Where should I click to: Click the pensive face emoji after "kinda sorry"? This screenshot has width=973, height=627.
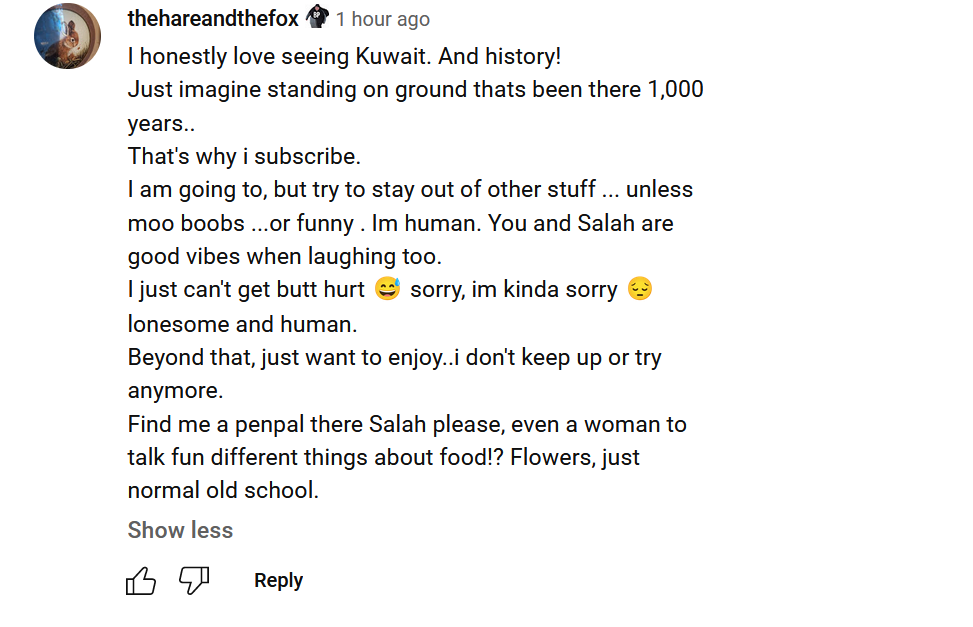[640, 289]
